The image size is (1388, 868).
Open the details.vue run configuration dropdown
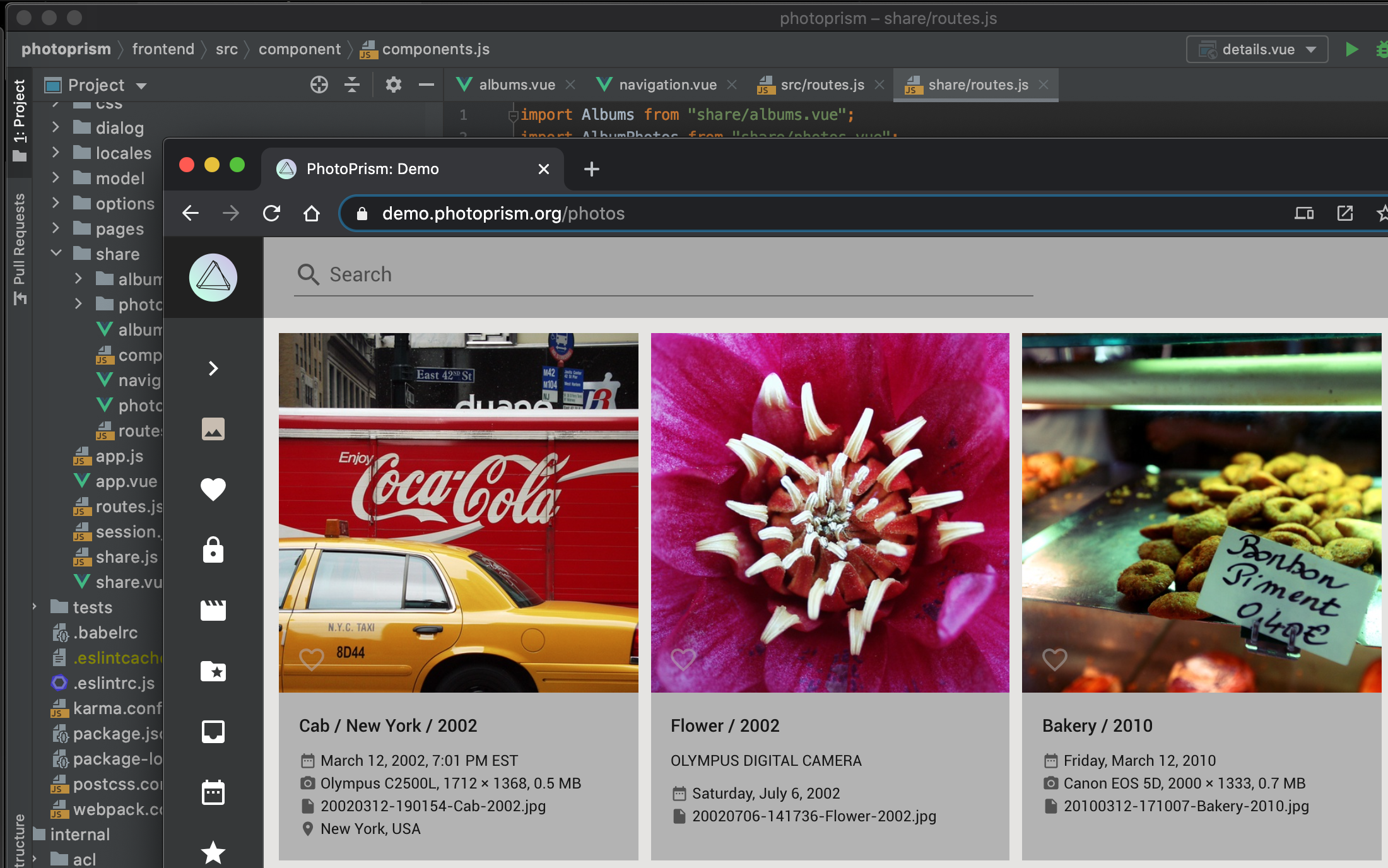click(1312, 49)
